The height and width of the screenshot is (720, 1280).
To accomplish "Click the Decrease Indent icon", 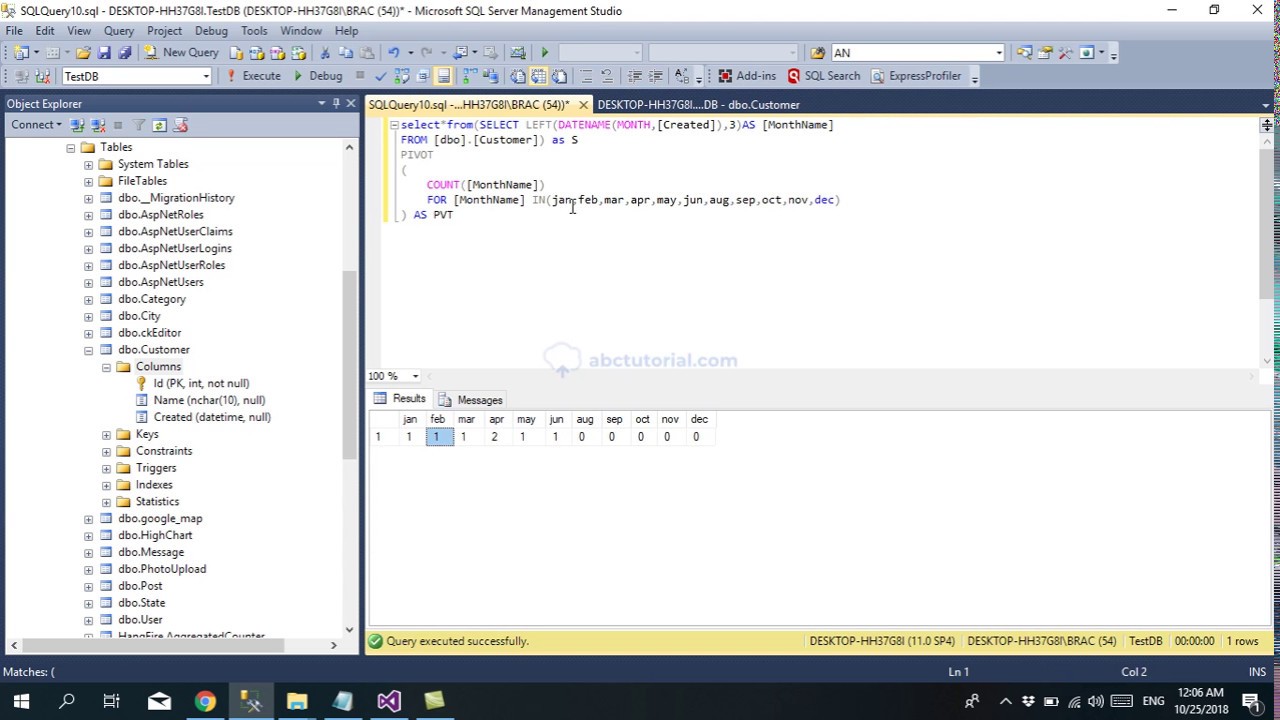I will 635,76.
